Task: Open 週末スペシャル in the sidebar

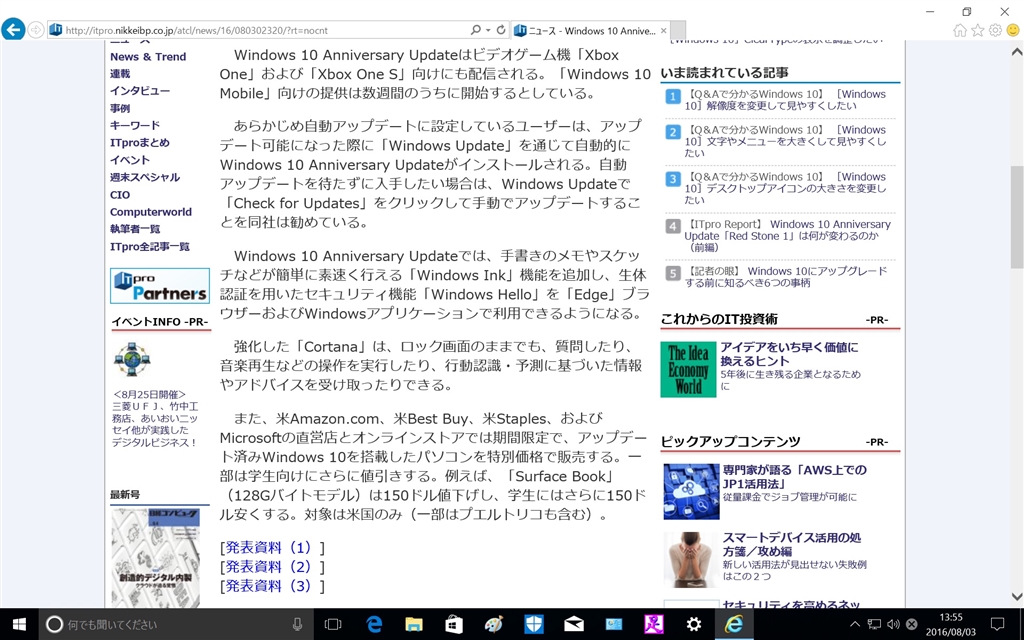Action: point(144,177)
